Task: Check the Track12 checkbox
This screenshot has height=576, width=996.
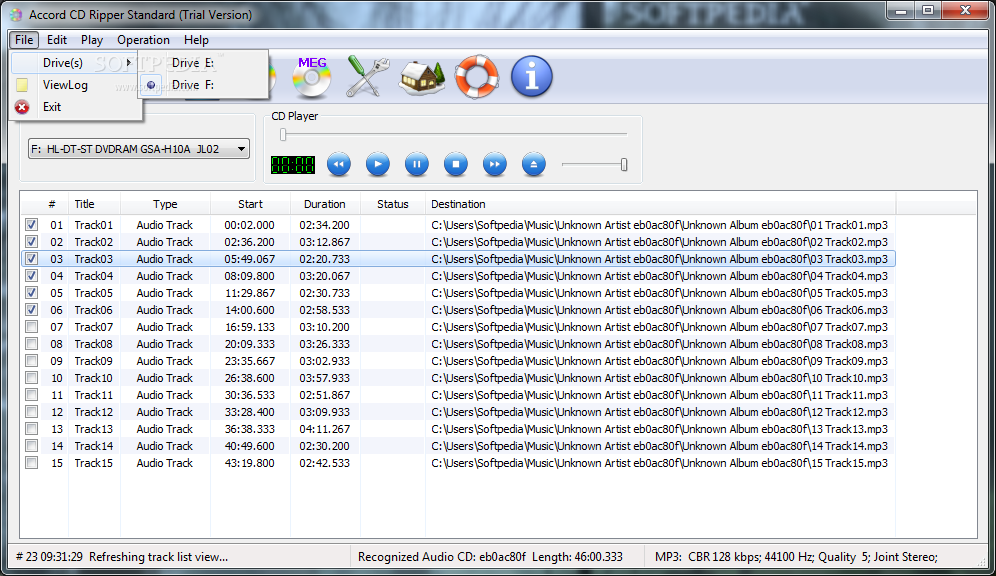Action: click(x=31, y=412)
